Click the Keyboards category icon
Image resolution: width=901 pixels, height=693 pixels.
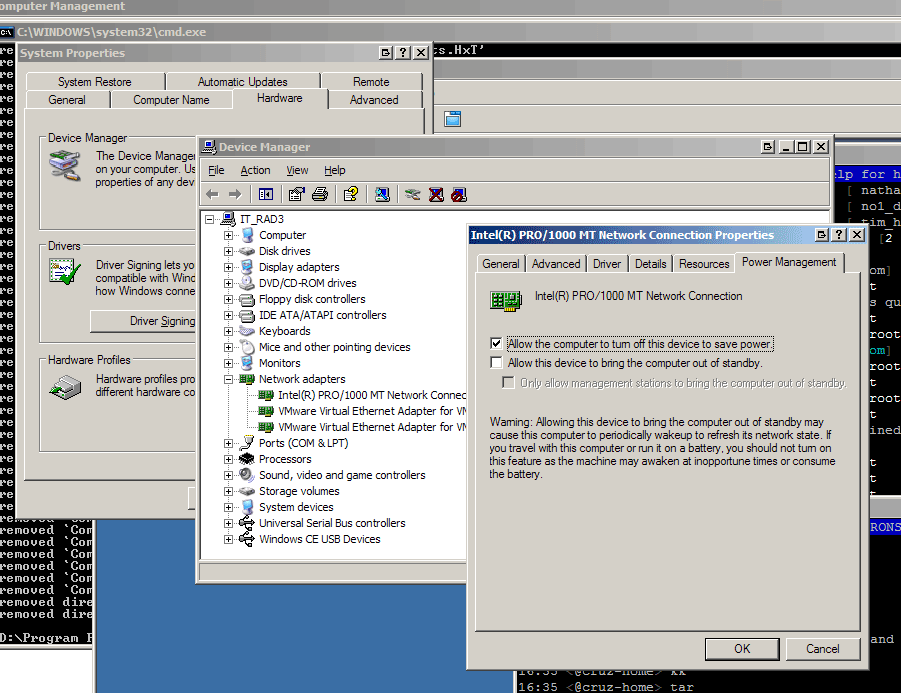tap(247, 331)
